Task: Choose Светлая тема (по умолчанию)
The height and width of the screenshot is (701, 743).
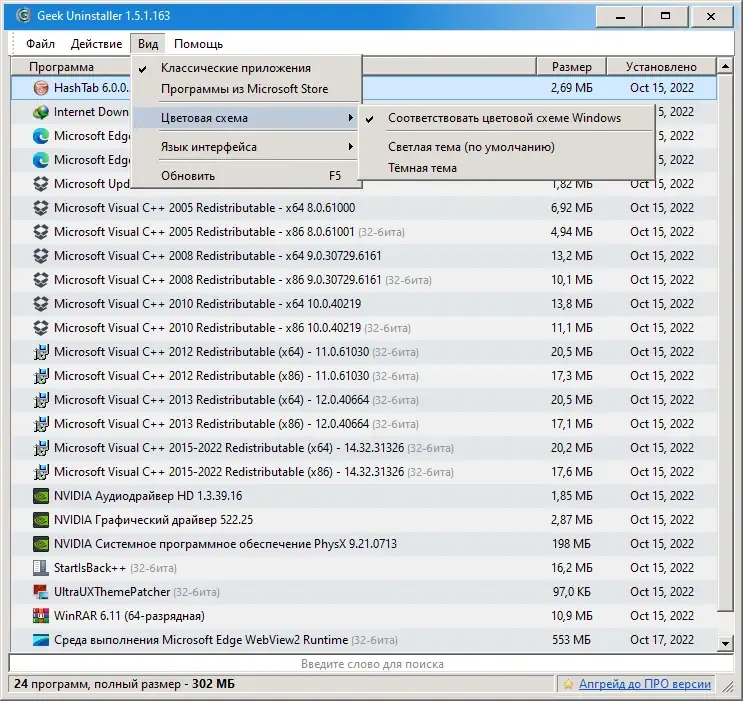Action: [x=506, y=147]
